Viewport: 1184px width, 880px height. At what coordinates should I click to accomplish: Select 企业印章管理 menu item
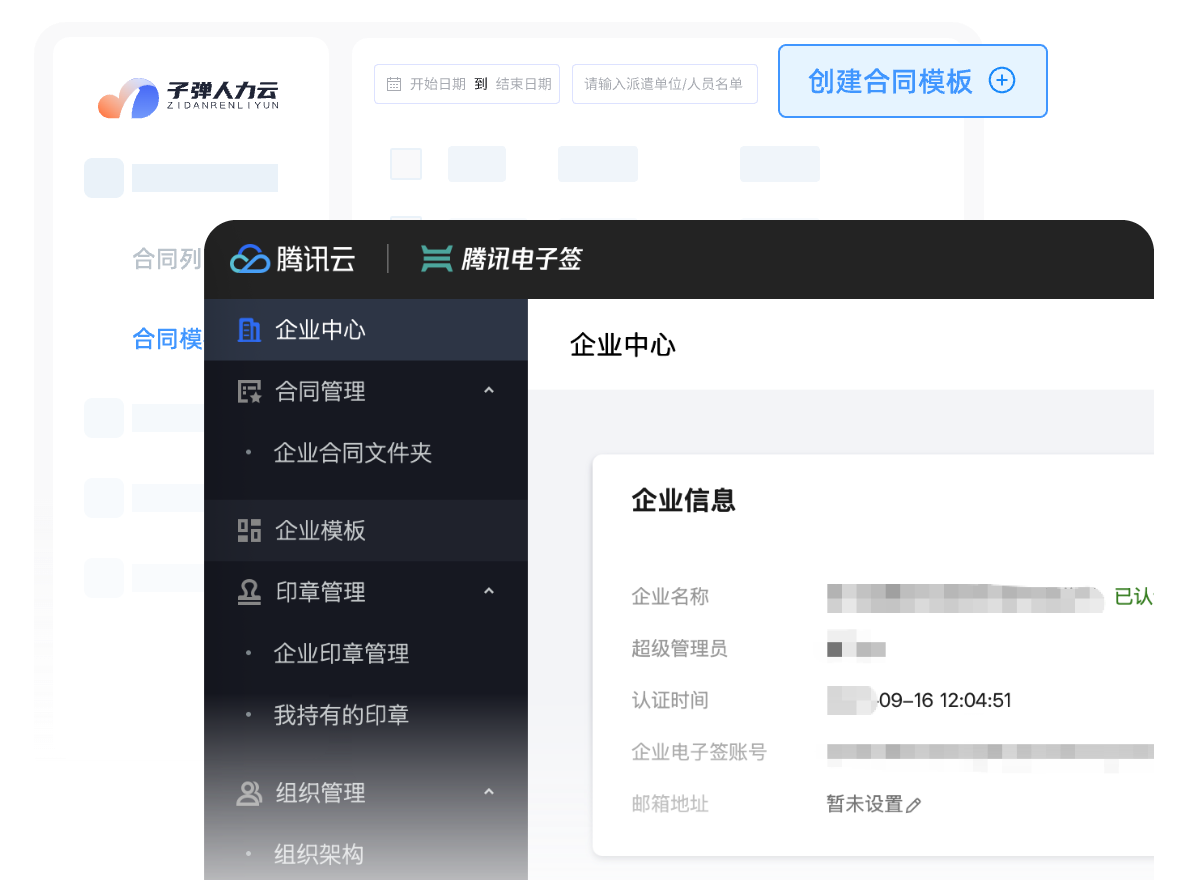pos(341,654)
